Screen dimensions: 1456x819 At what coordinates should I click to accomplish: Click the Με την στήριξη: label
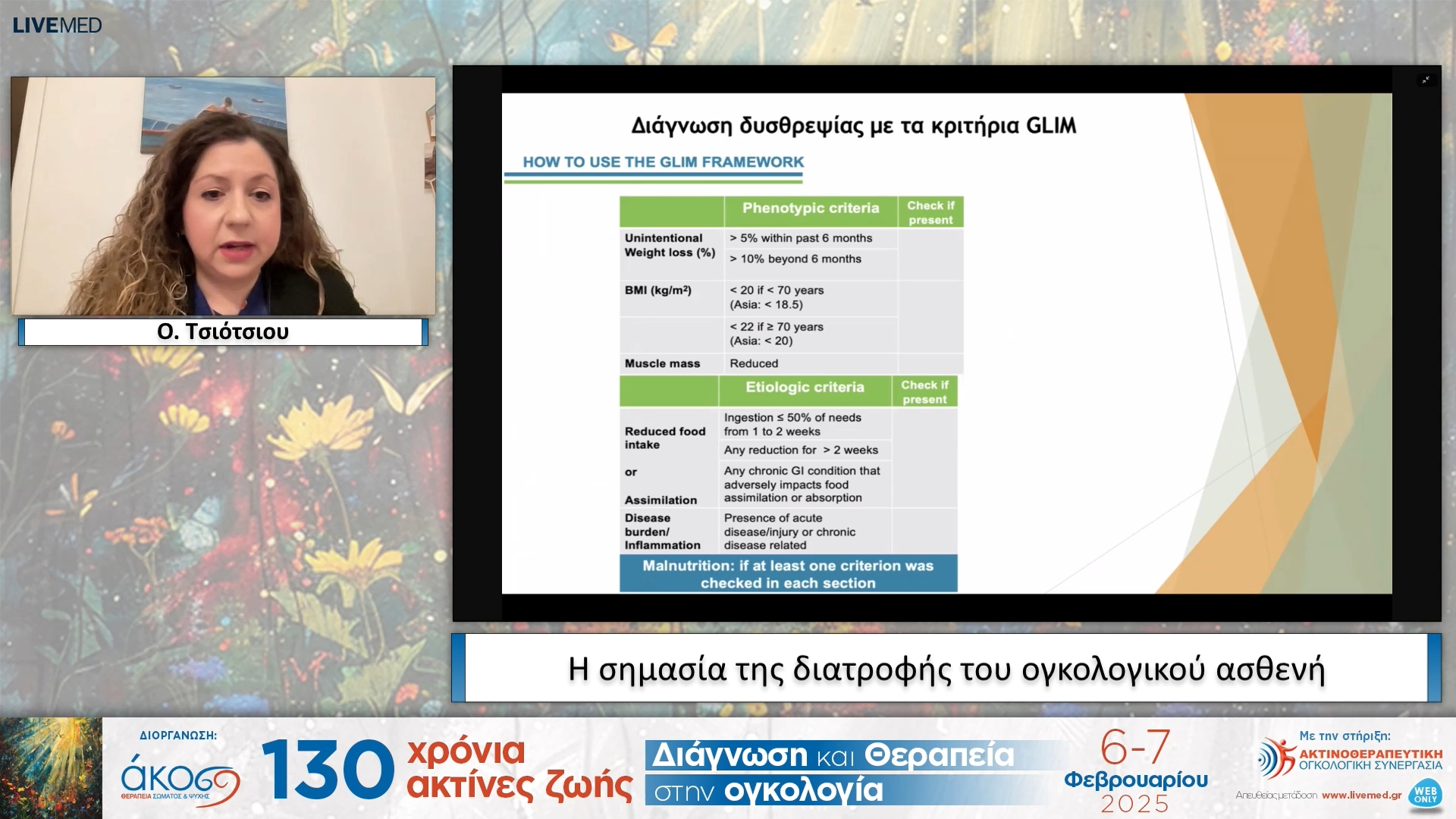(1345, 736)
